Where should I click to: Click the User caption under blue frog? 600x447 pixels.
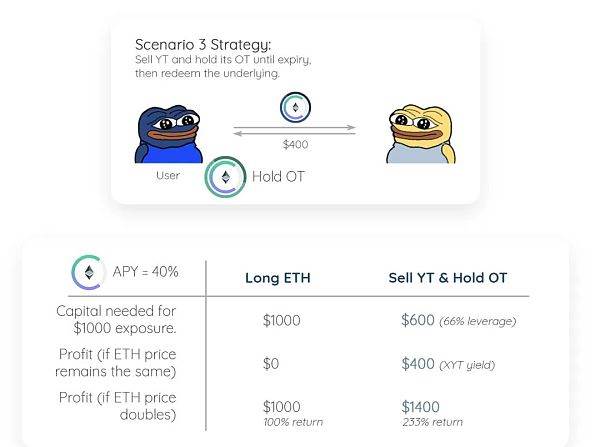tap(168, 176)
